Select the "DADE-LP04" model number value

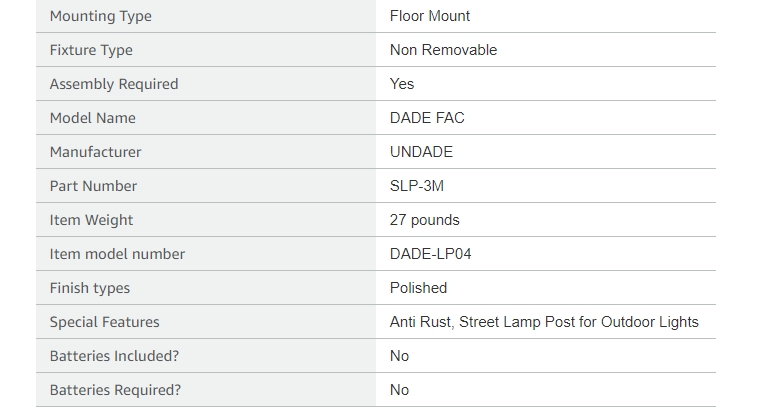[430, 254]
